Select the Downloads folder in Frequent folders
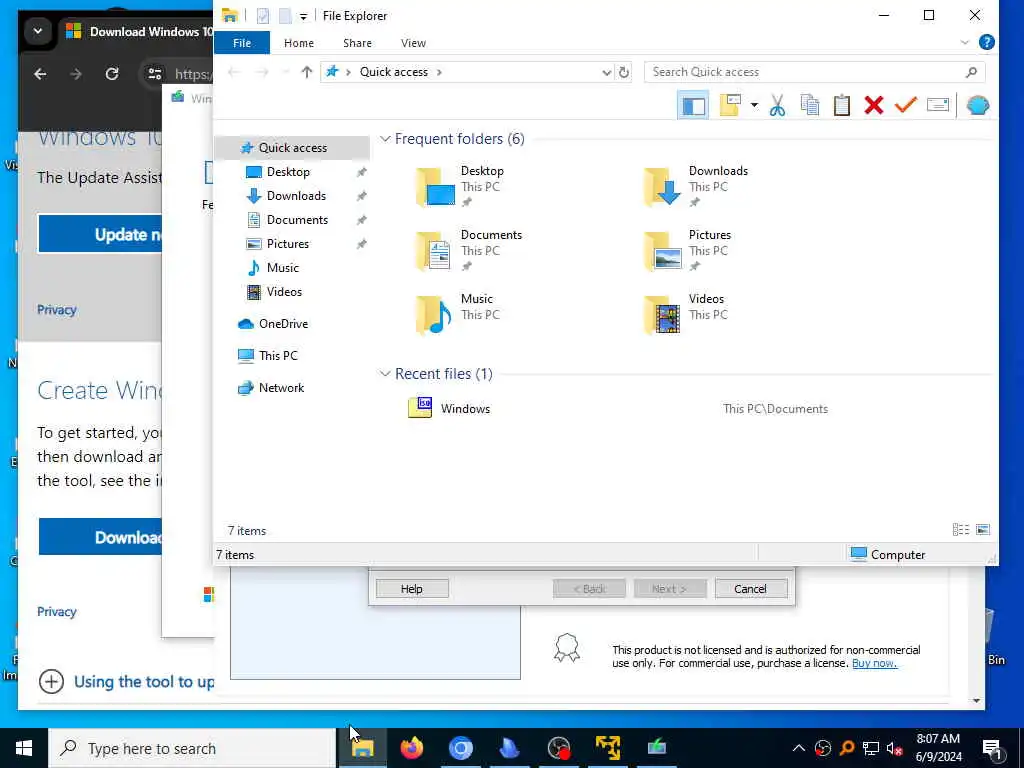The height and width of the screenshot is (768, 1024). coord(696,186)
